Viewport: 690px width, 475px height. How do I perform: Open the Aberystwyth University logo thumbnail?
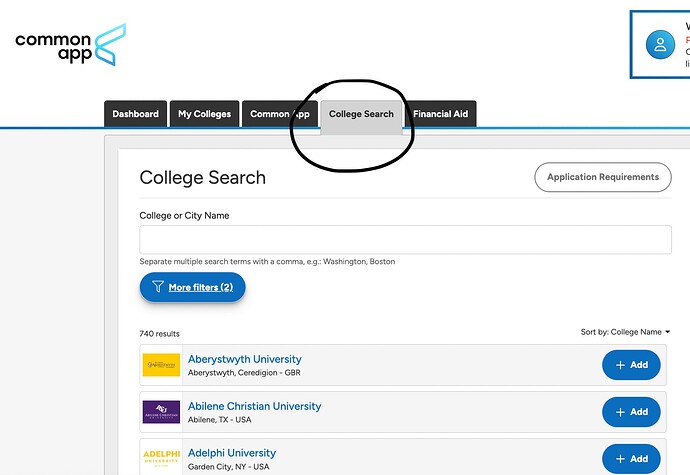(x=161, y=365)
